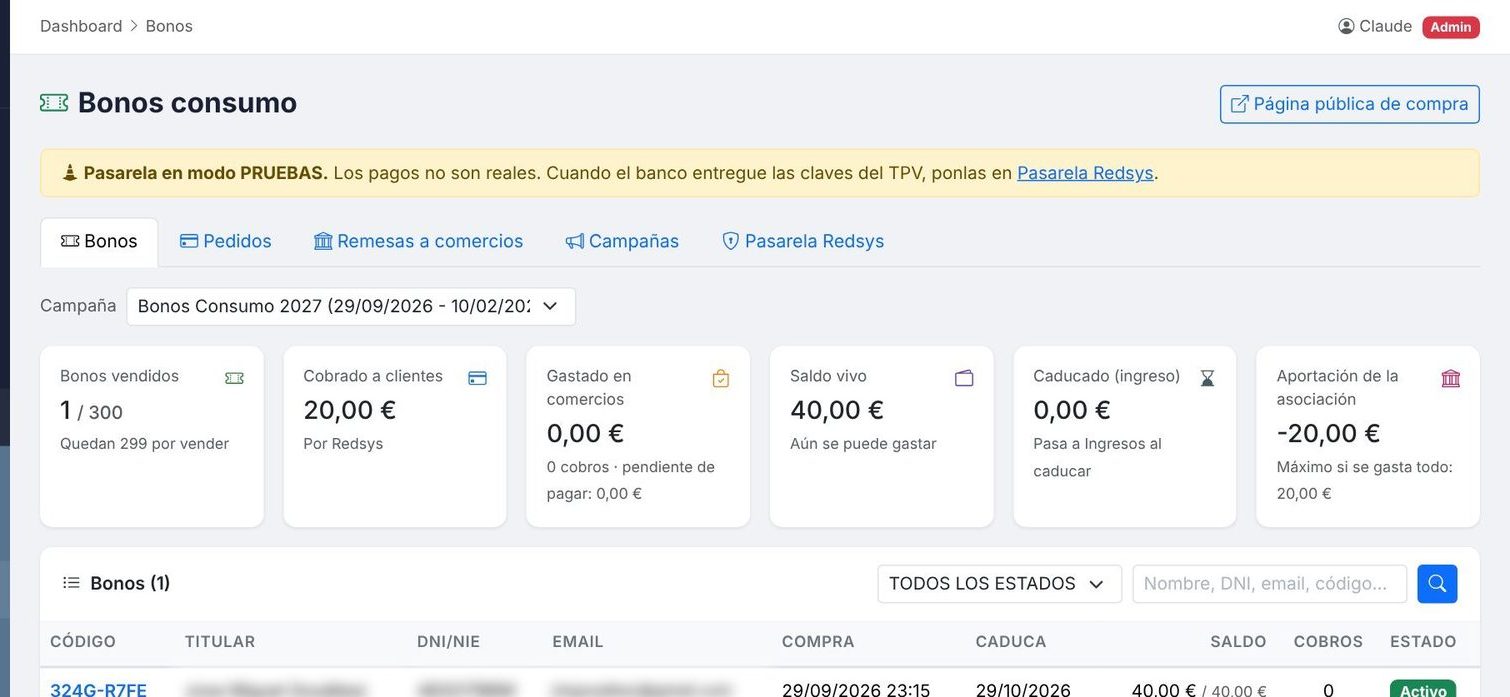The image size is (1510, 697).
Task: Click the Quedan 299 por vender text
Action: pos(145,444)
